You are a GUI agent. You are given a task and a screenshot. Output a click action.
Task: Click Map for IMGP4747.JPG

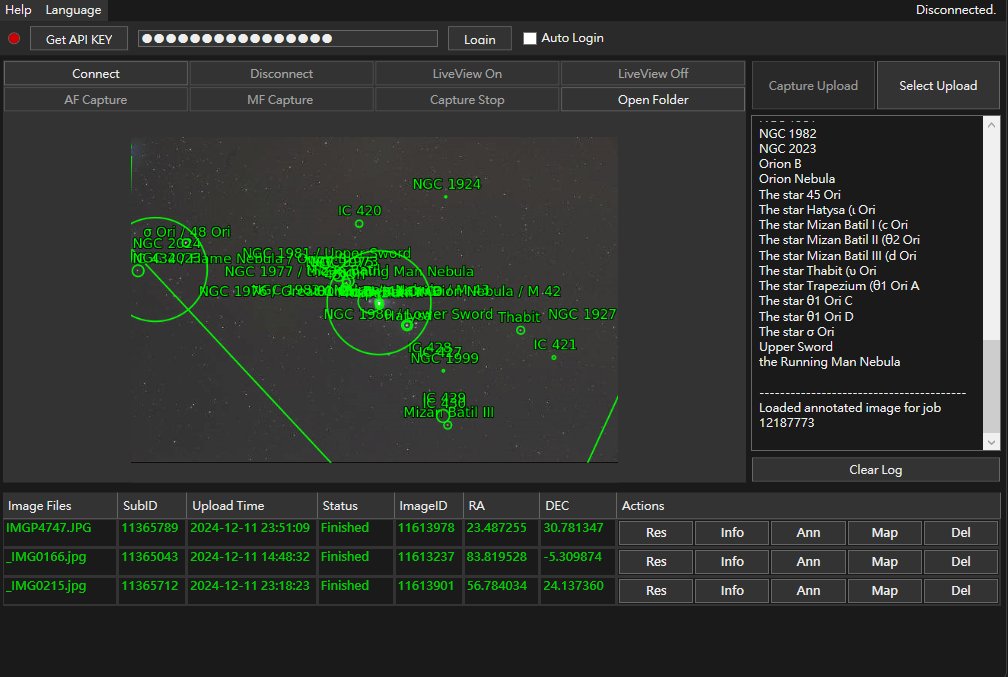[885, 532]
